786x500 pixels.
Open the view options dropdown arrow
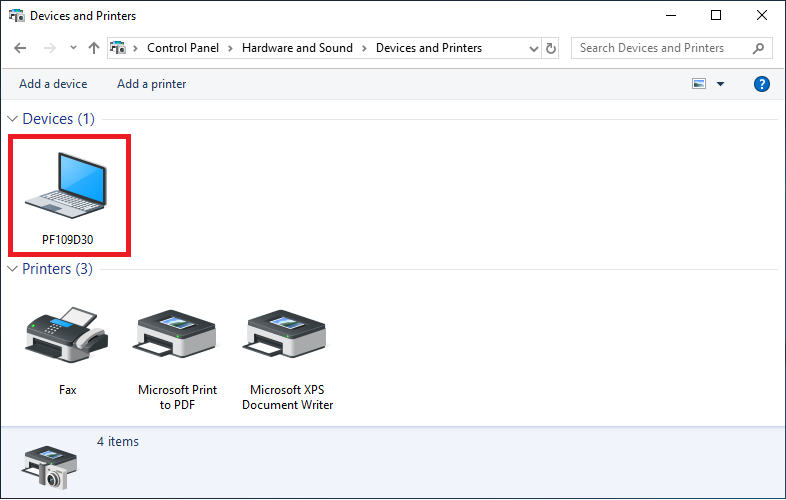[720, 84]
